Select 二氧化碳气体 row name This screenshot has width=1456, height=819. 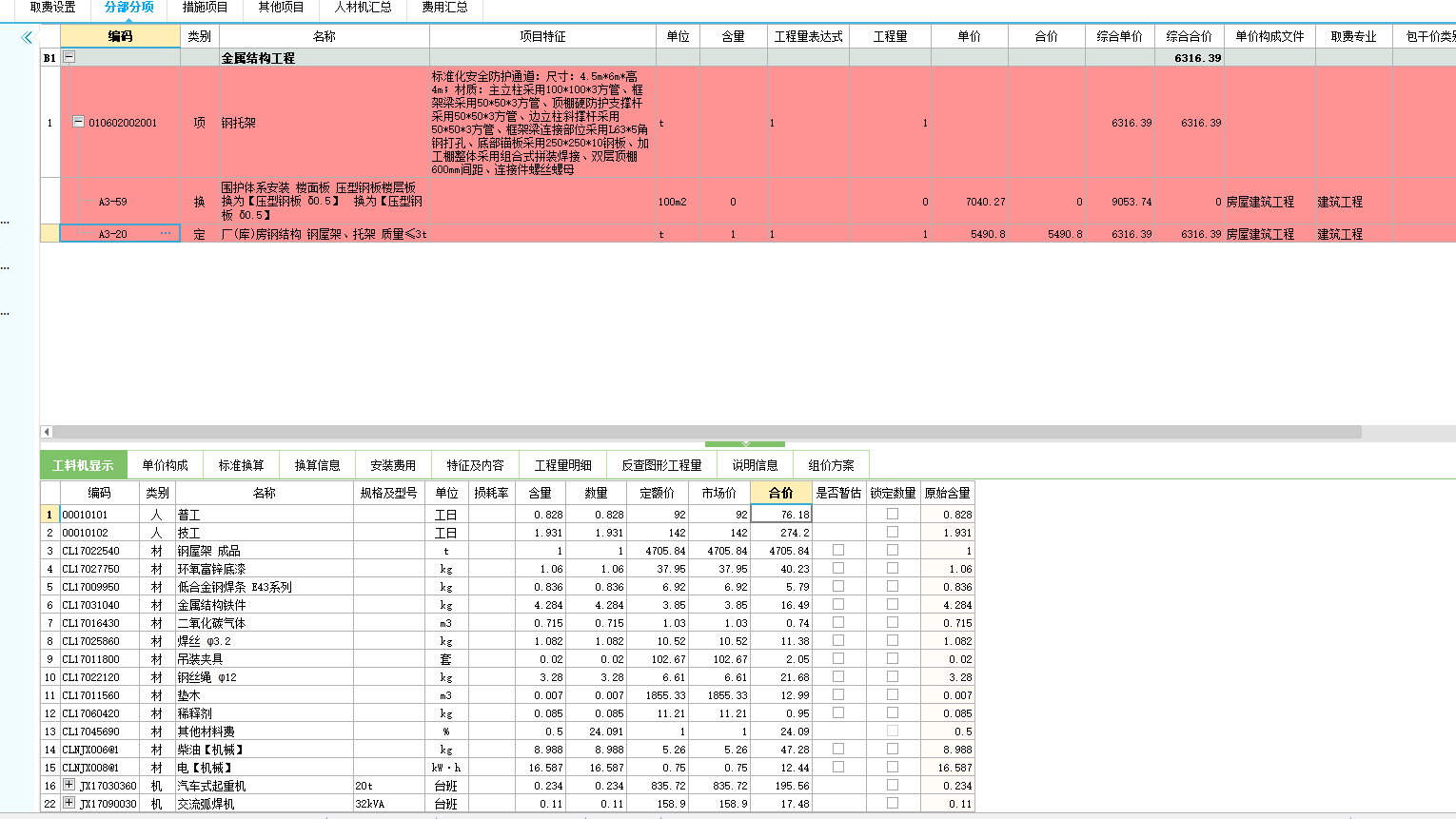pos(265,623)
